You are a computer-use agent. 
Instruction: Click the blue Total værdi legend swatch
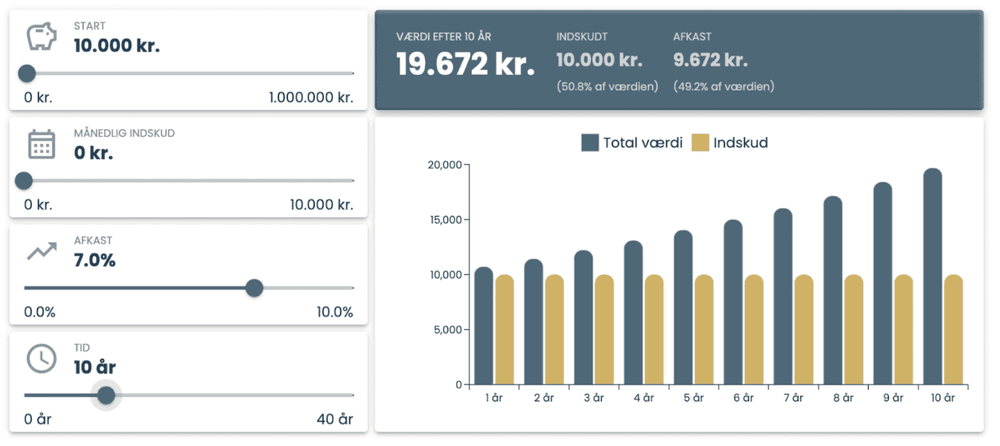[x=590, y=143]
